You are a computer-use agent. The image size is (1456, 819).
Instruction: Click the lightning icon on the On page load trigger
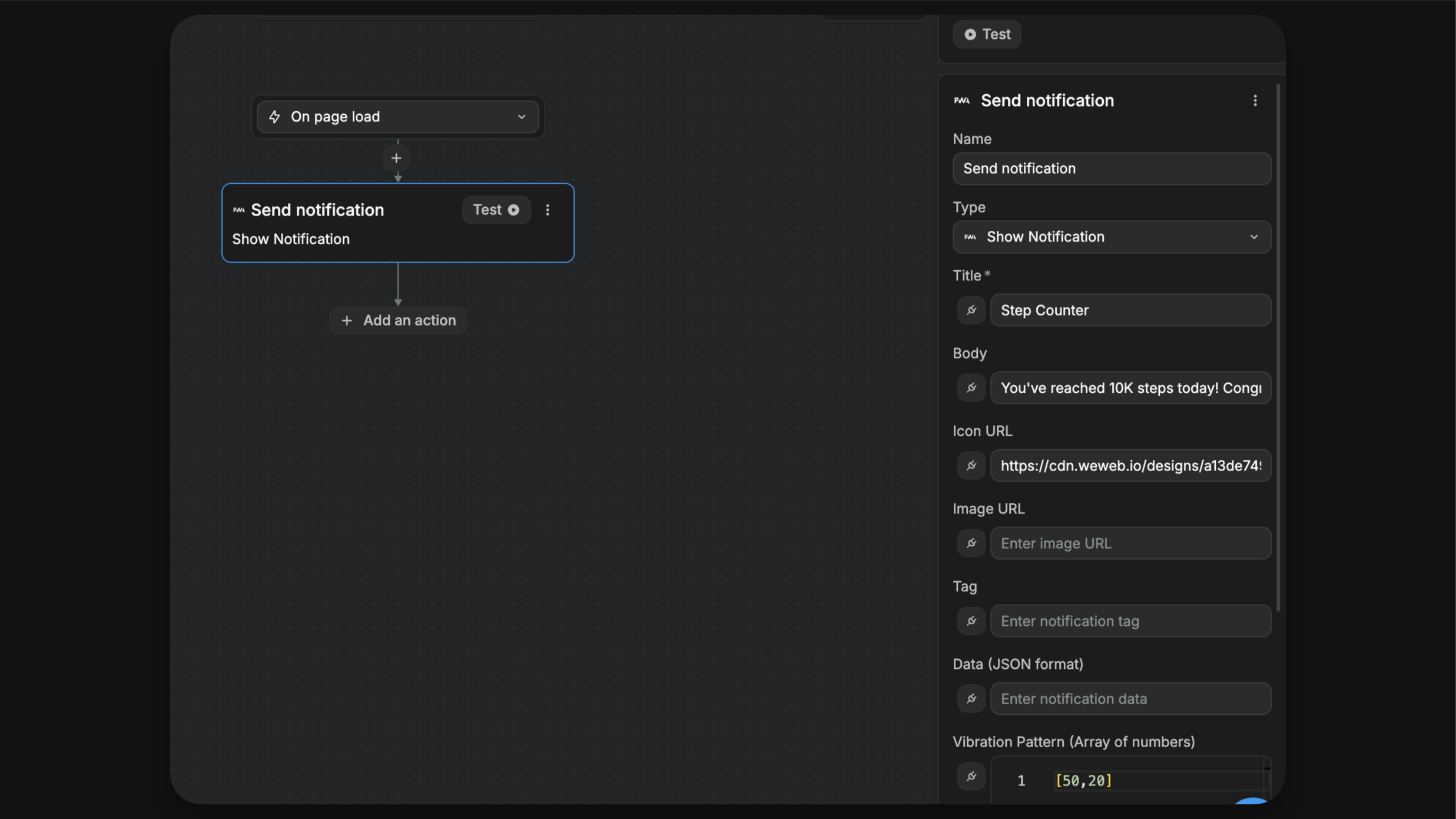[275, 117]
